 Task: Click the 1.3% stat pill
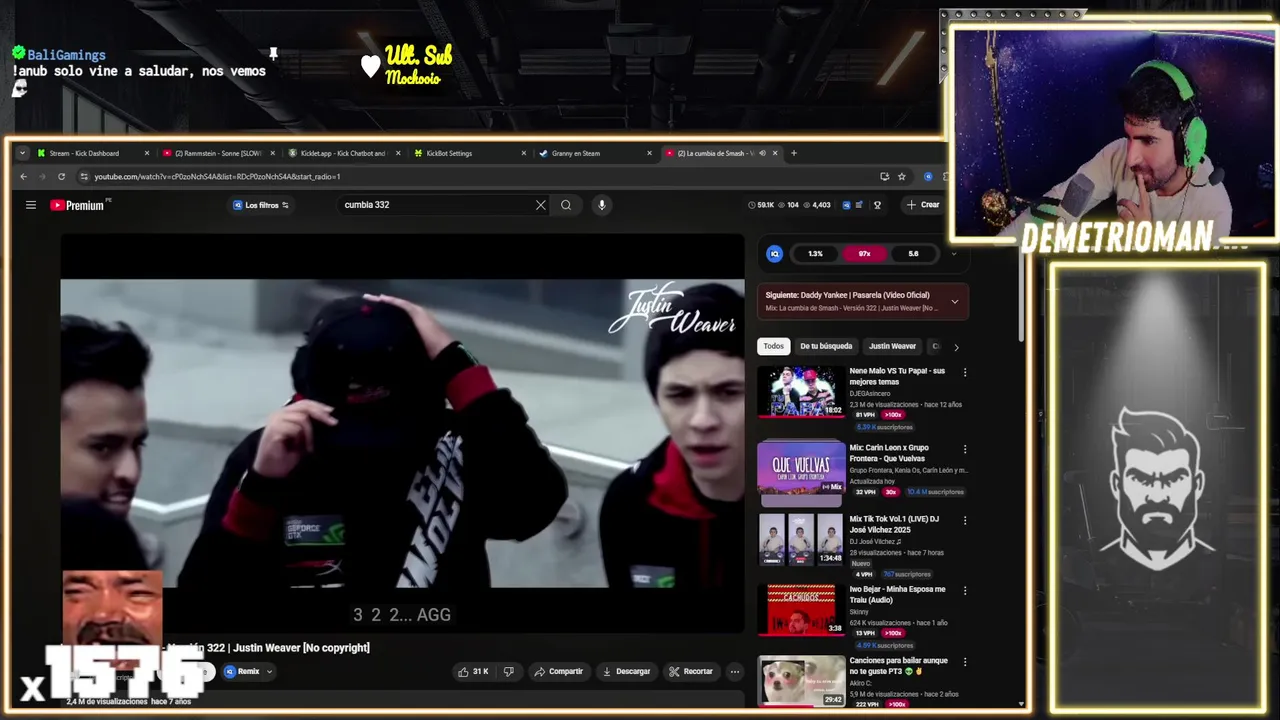coord(815,254)
